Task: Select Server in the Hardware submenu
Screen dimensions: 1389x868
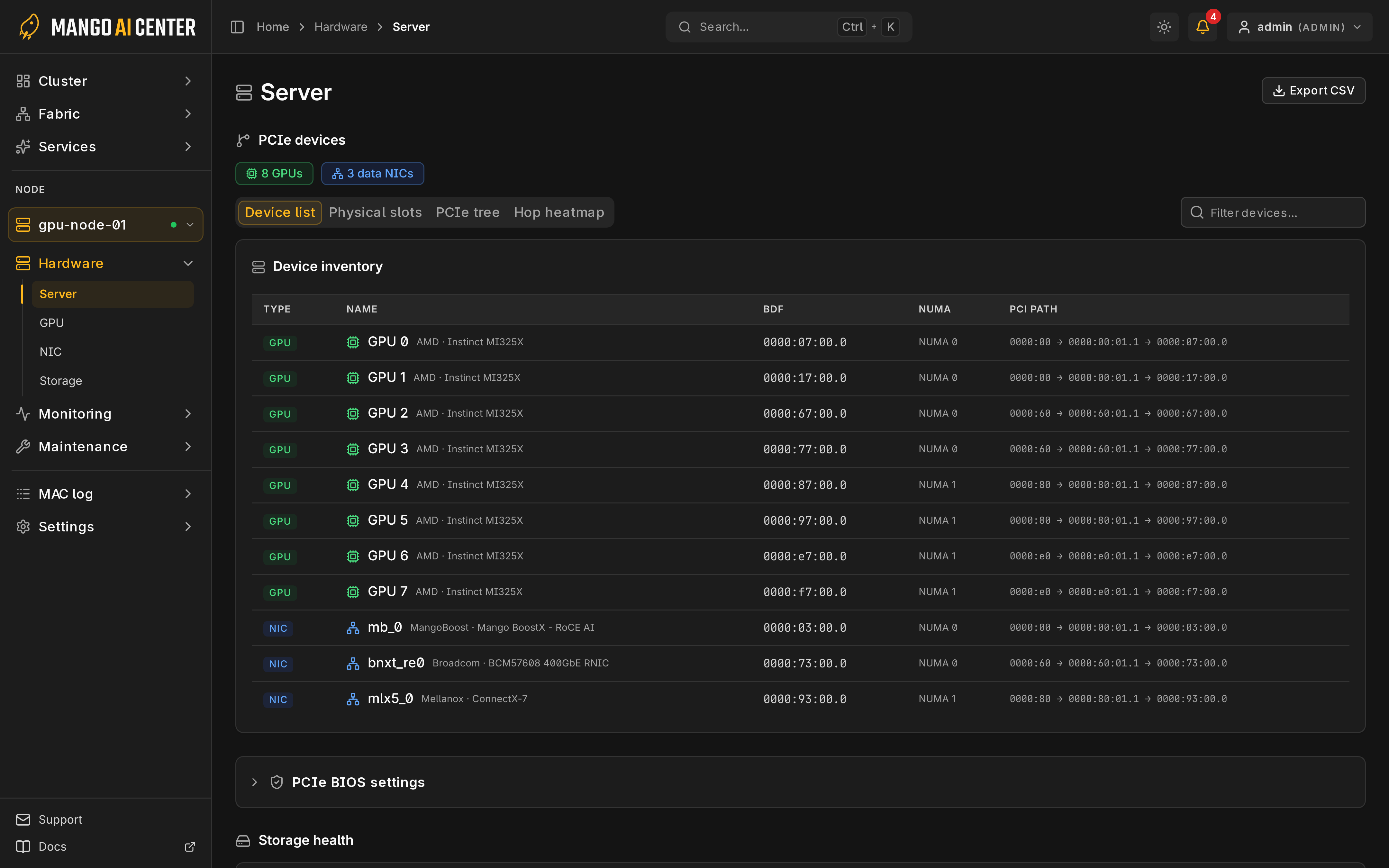Action: 113,294
